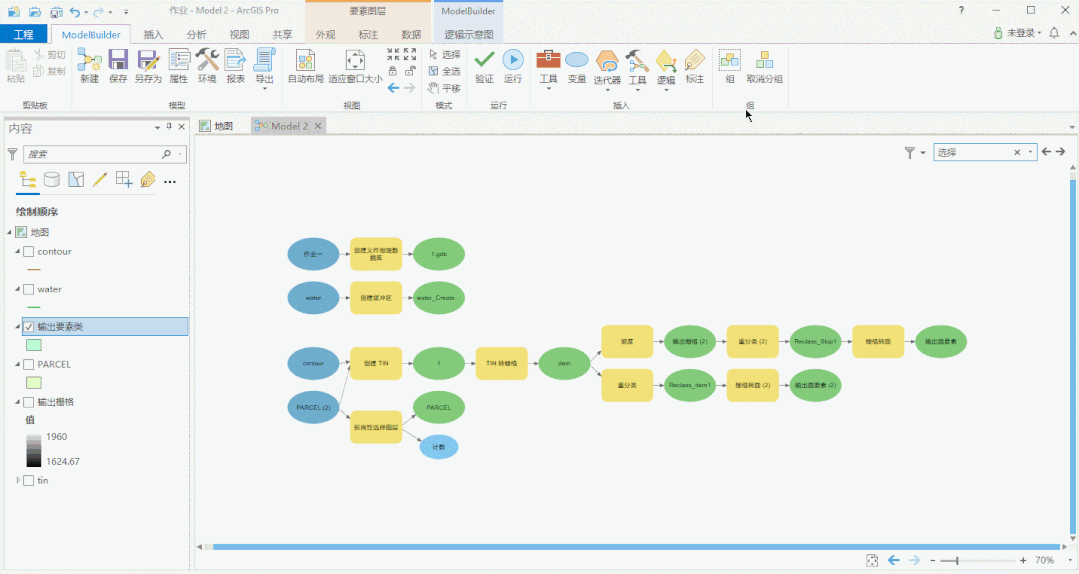Open the notifications bell

[1054, 32]
